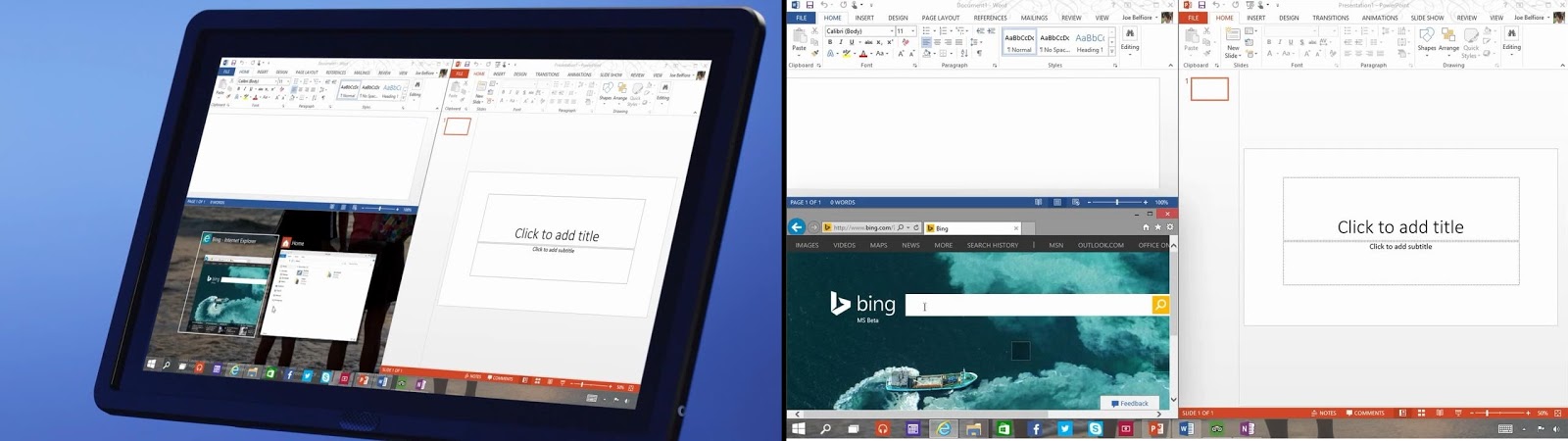Viewport: 1568px width, 441px height.
Task: Click the yellow Bing search button
Action: click(x=1160, y=306)
